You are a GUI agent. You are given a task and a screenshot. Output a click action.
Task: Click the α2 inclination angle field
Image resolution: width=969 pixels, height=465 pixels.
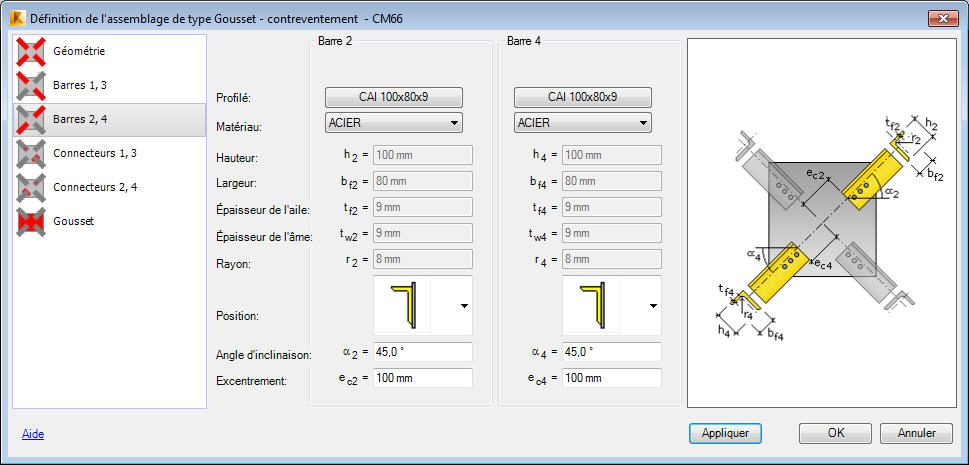coord(423,352)
